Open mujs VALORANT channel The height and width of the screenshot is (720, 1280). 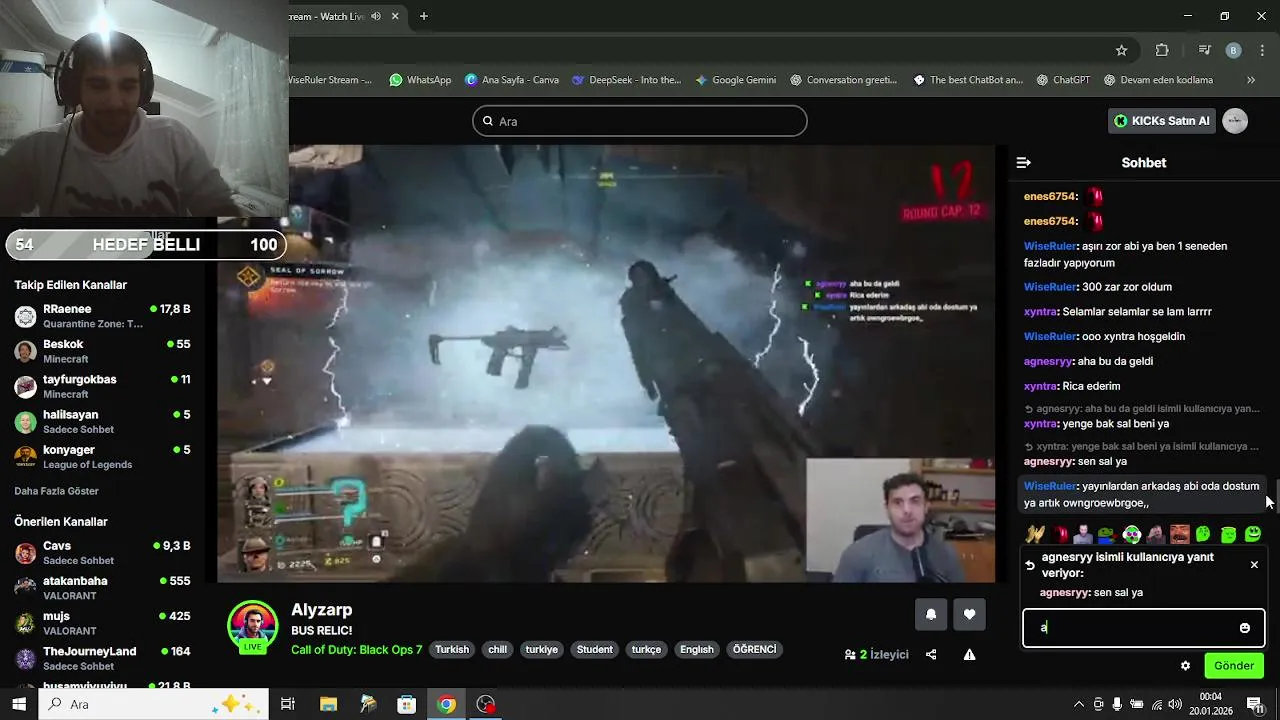point(102,623)
